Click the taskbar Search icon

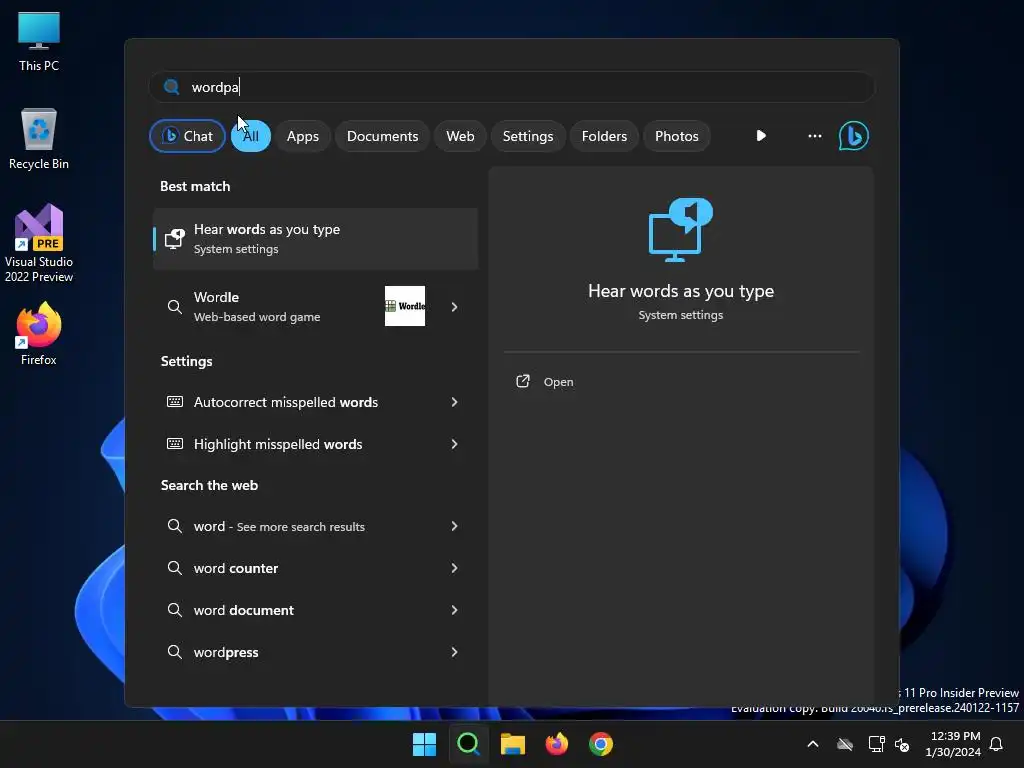(468, 744)
